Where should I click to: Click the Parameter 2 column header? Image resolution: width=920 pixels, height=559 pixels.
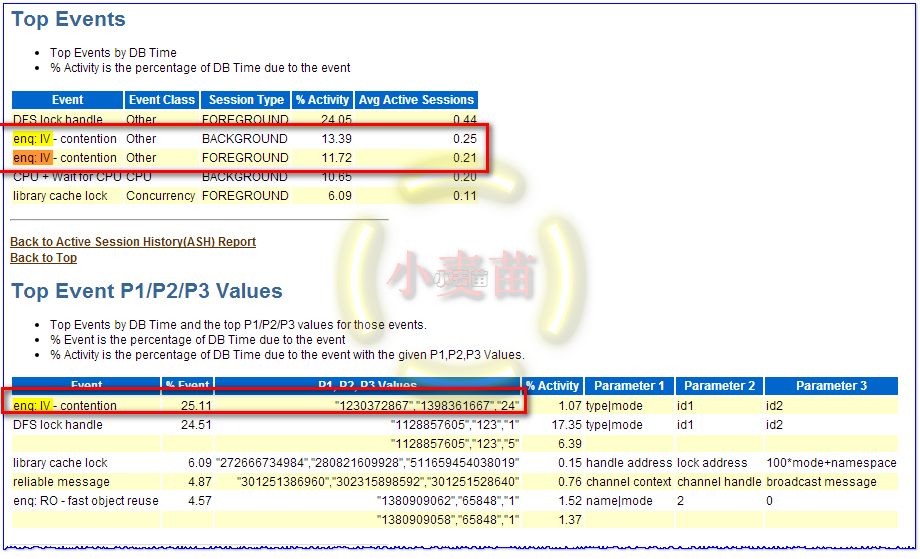tap(719, 386)
